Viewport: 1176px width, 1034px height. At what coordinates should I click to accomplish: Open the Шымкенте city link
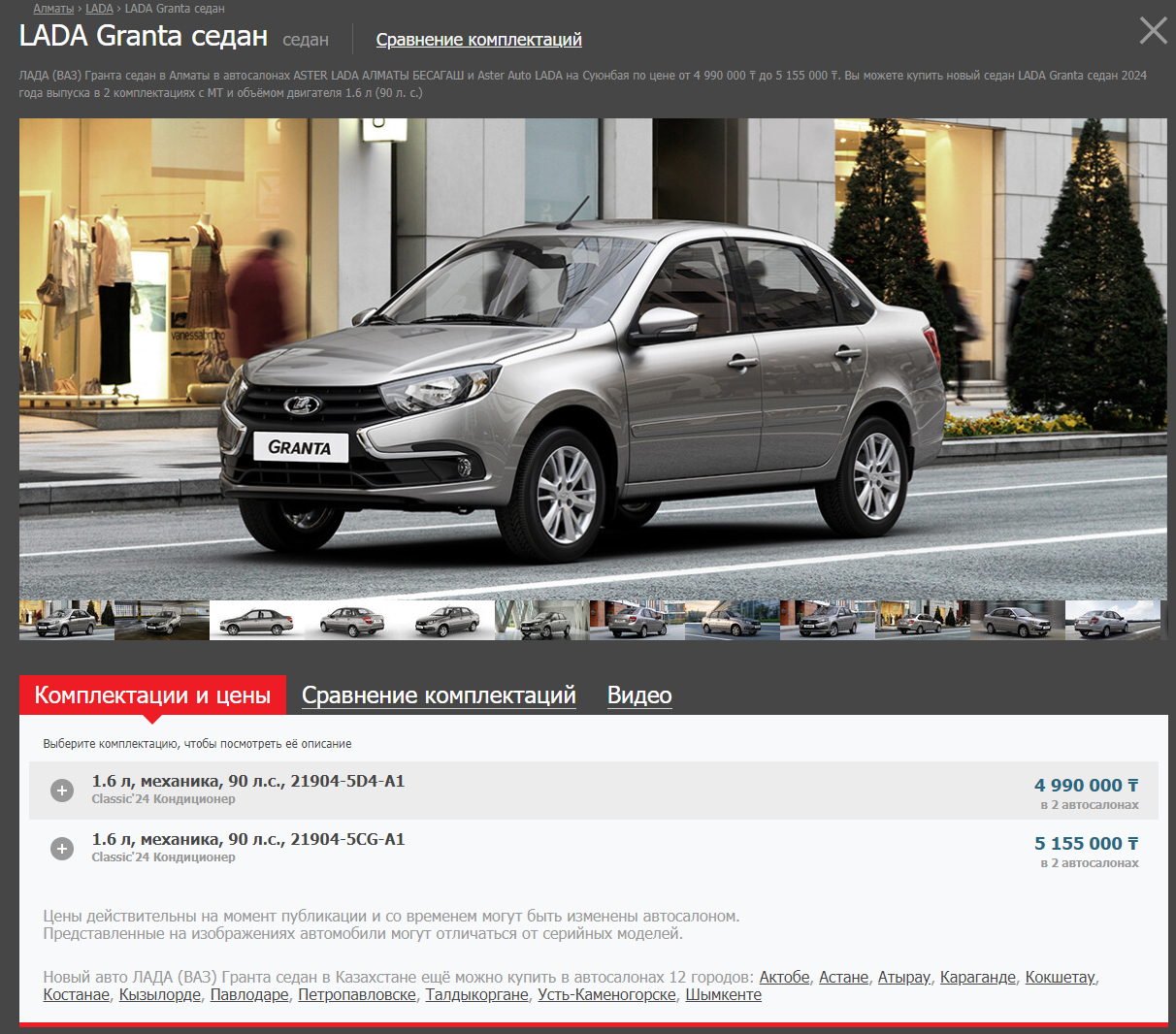click(x=724, y=994)
